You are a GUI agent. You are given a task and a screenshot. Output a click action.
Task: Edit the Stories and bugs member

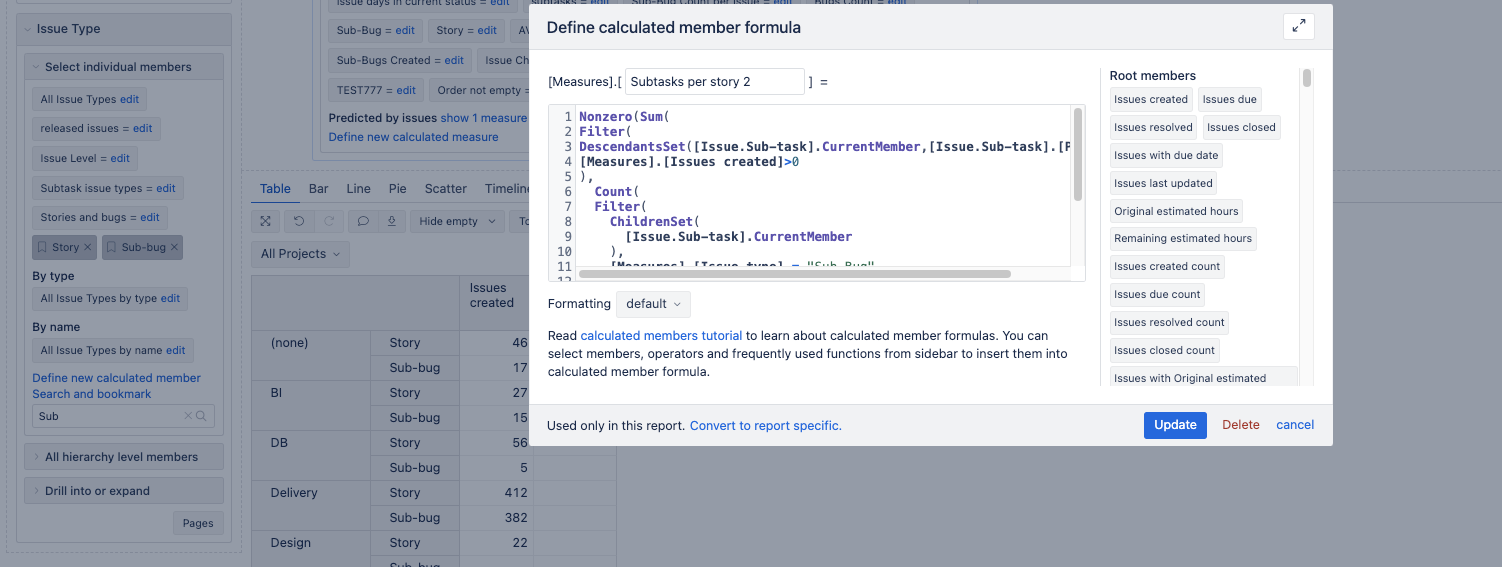pyautogui.click(x=150, y=217)
